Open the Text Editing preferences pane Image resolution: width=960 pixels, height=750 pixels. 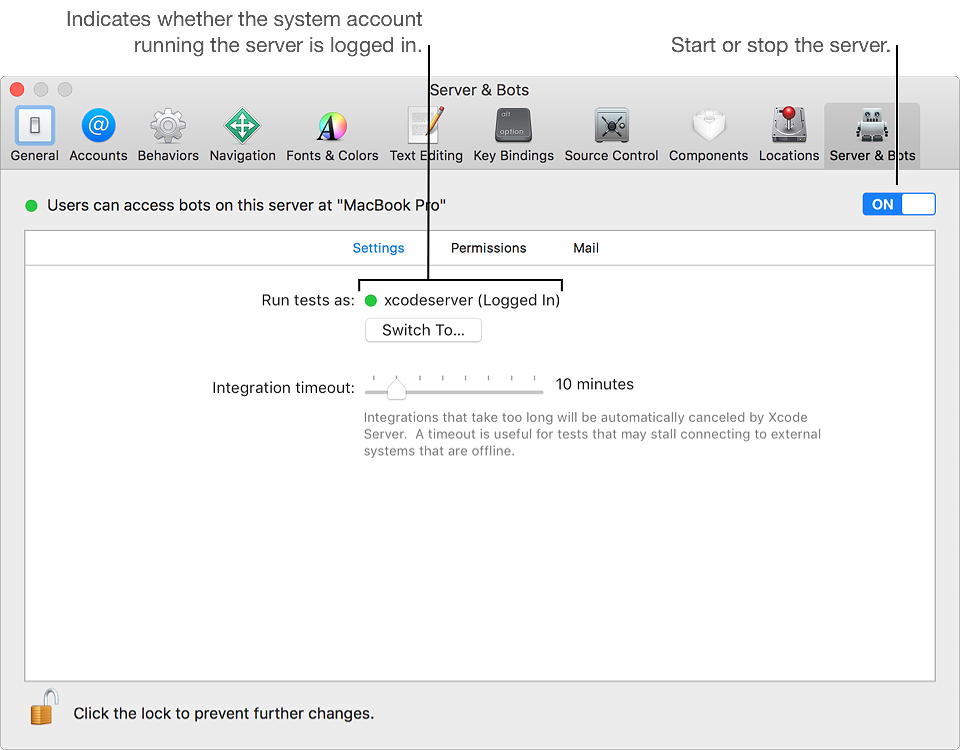click(426, 135)
